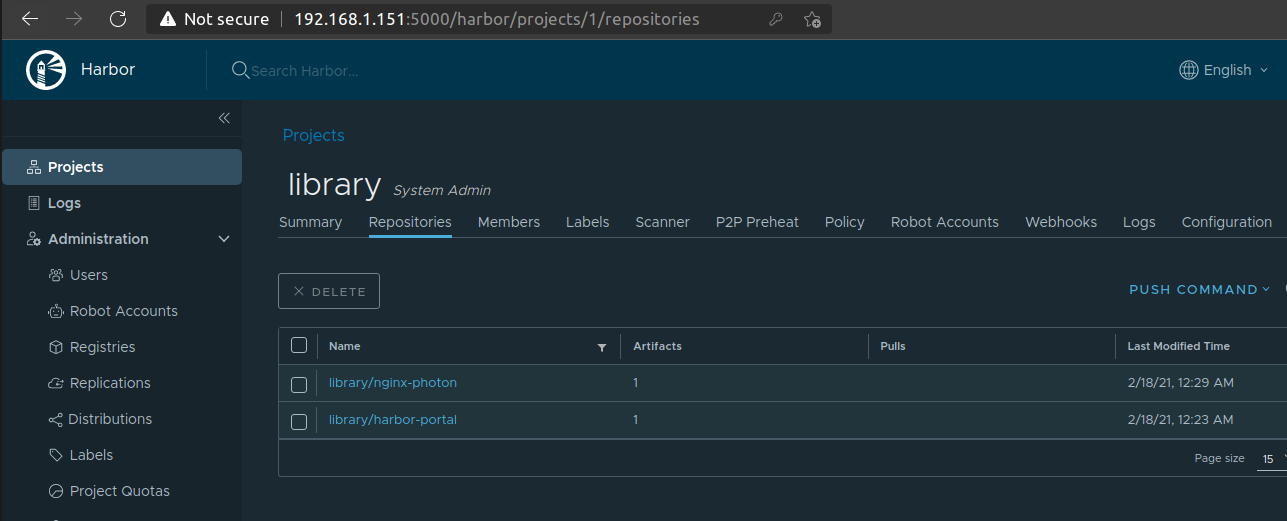Click the Robot Accounts robot icon
The width and height of the screenshot is (1287, 521).
[56, 311]
